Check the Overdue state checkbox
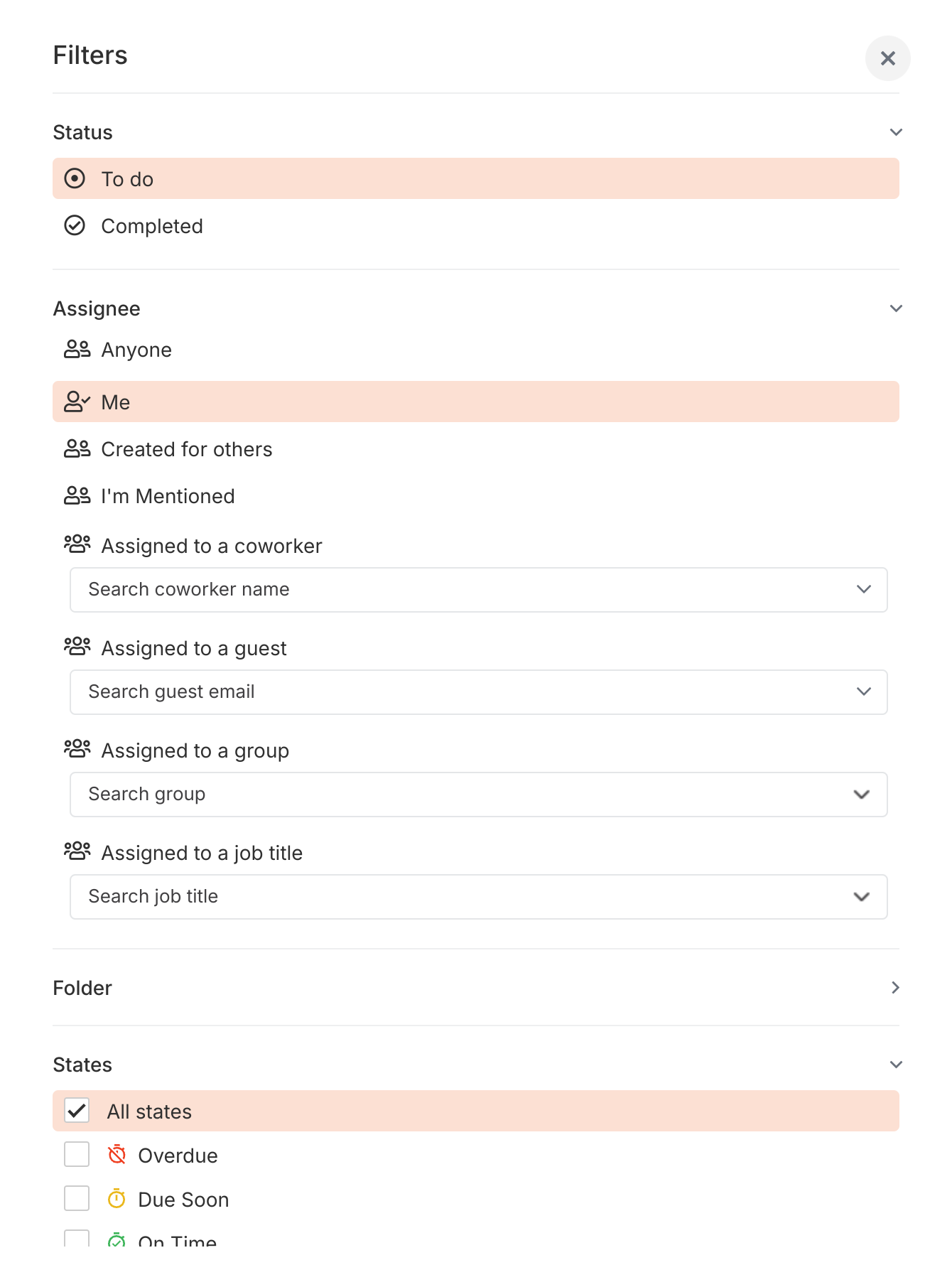952x1265 pixels. point(76,1155)
